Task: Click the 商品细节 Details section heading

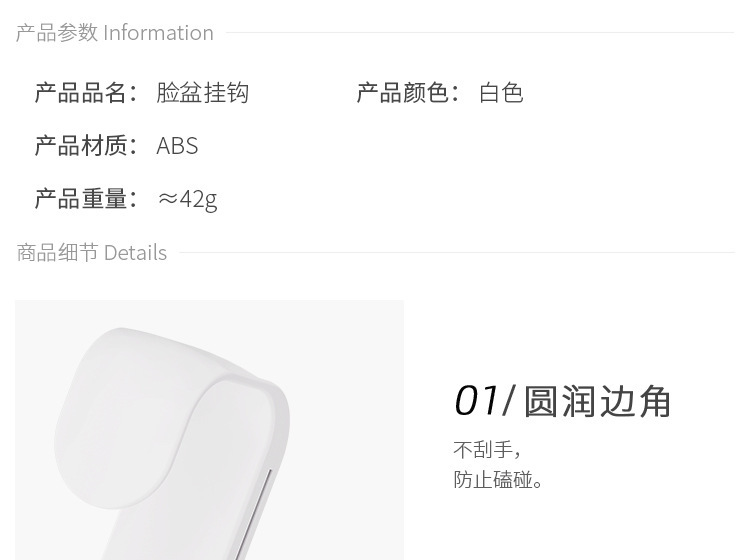Action: pyautogui.click(x=92, y=253)
